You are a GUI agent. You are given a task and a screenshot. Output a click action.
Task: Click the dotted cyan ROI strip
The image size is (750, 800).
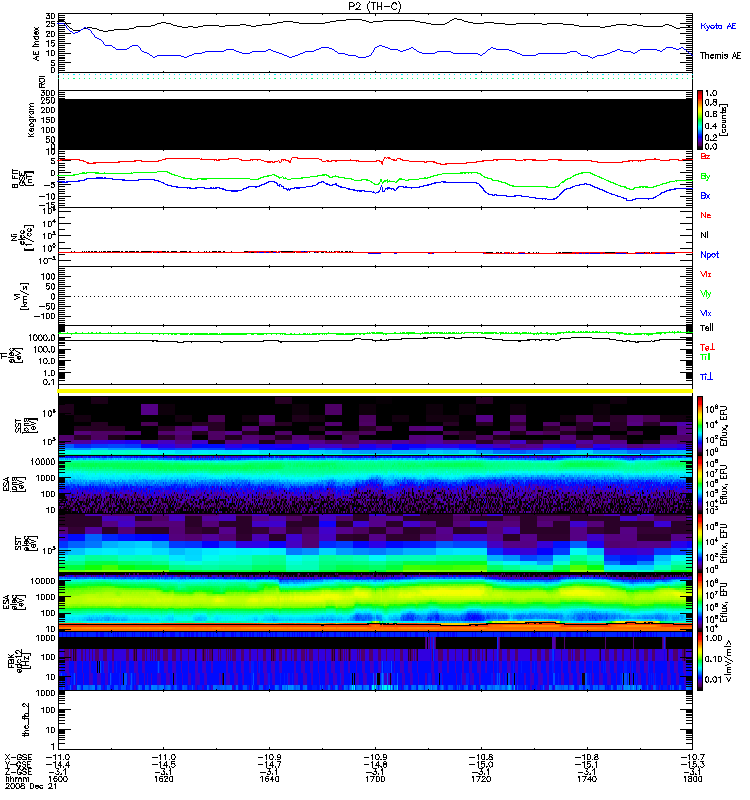click(x=376, y=77)
